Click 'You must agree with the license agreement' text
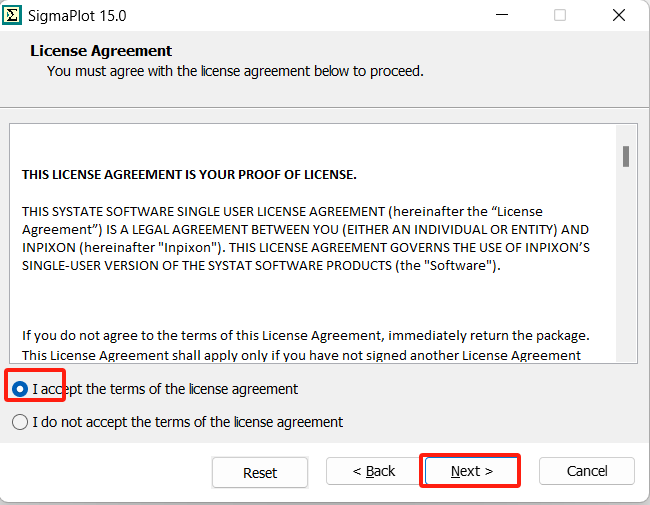The image size is (650, 505). 235,71
